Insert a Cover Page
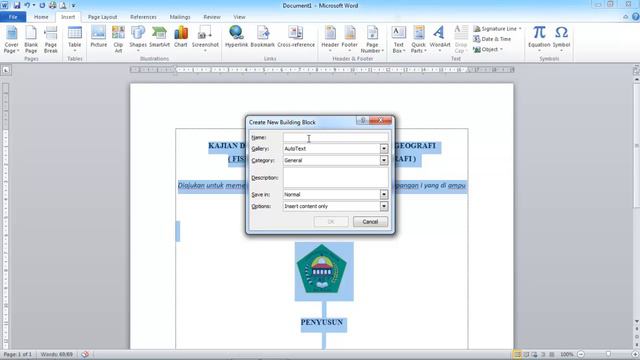Viewport: 640px width, 360px height. pyautogui.click(x=11, y=39)
